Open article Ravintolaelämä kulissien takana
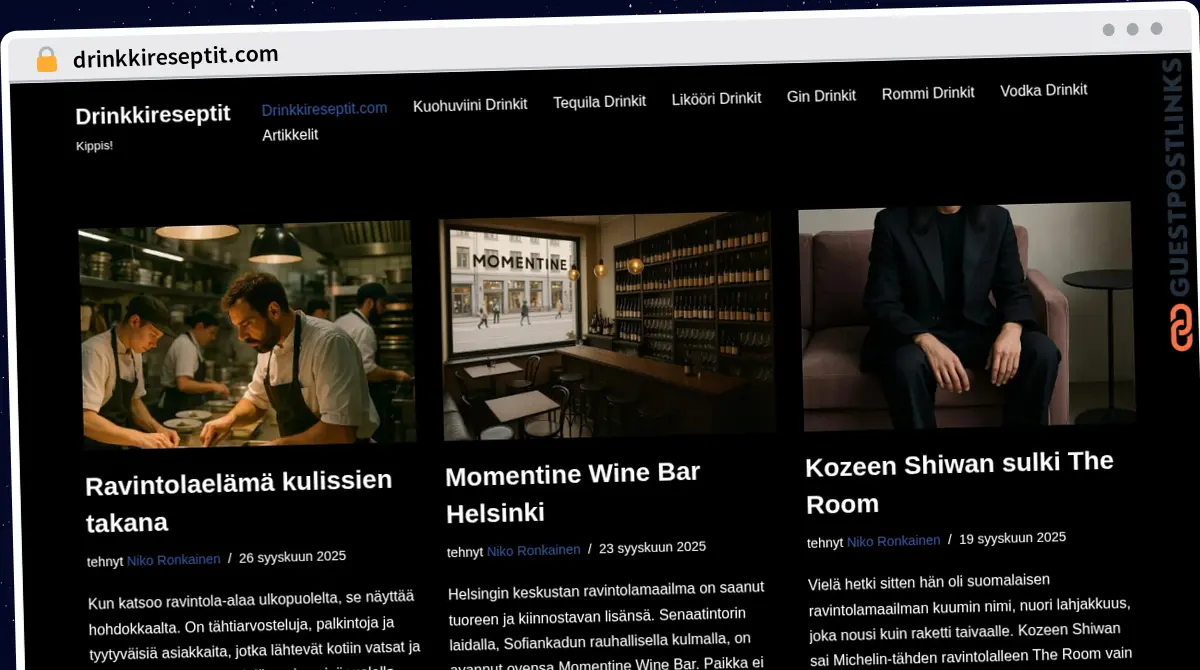The image size is (1200, 670). click(x=239, y=502)
